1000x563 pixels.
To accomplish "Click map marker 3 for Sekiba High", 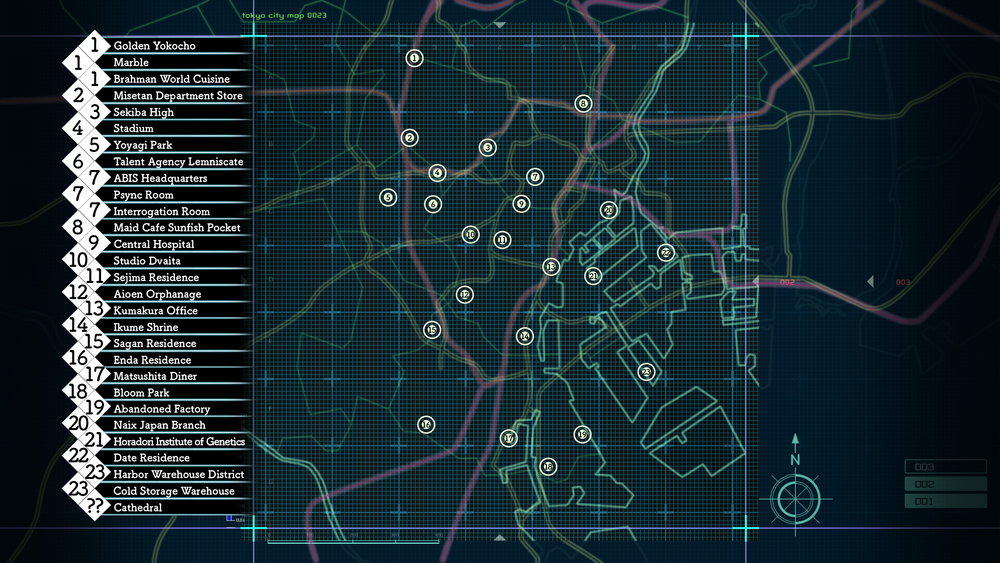I will 487,148.
